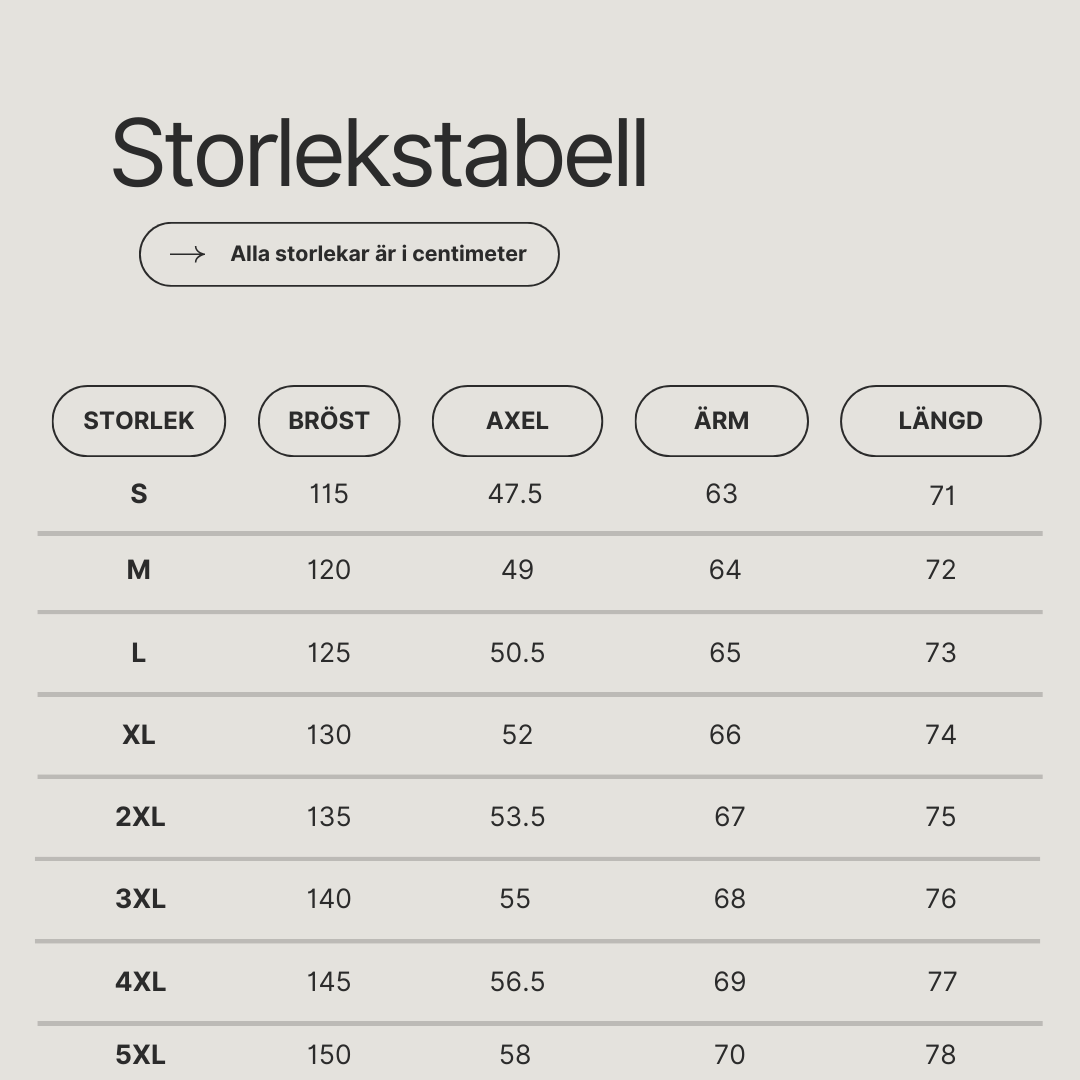The image size is (1080, 1080).
Task: Choose the LÄNGD column header
Action: tap(940, 421)
